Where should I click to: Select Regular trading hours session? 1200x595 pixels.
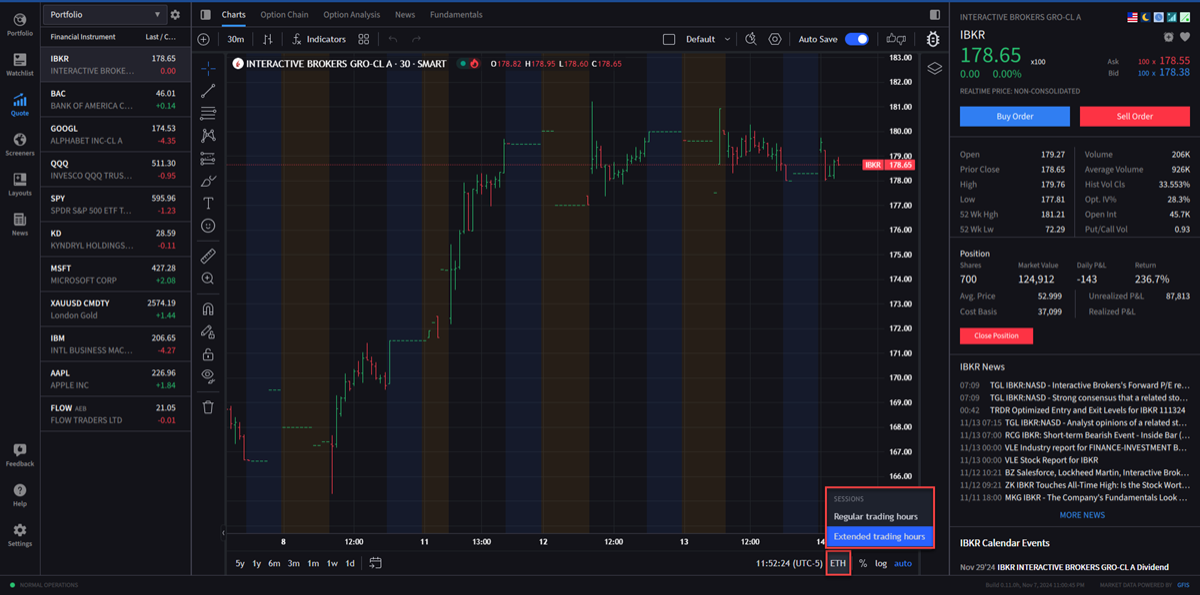tap(879, 517)
